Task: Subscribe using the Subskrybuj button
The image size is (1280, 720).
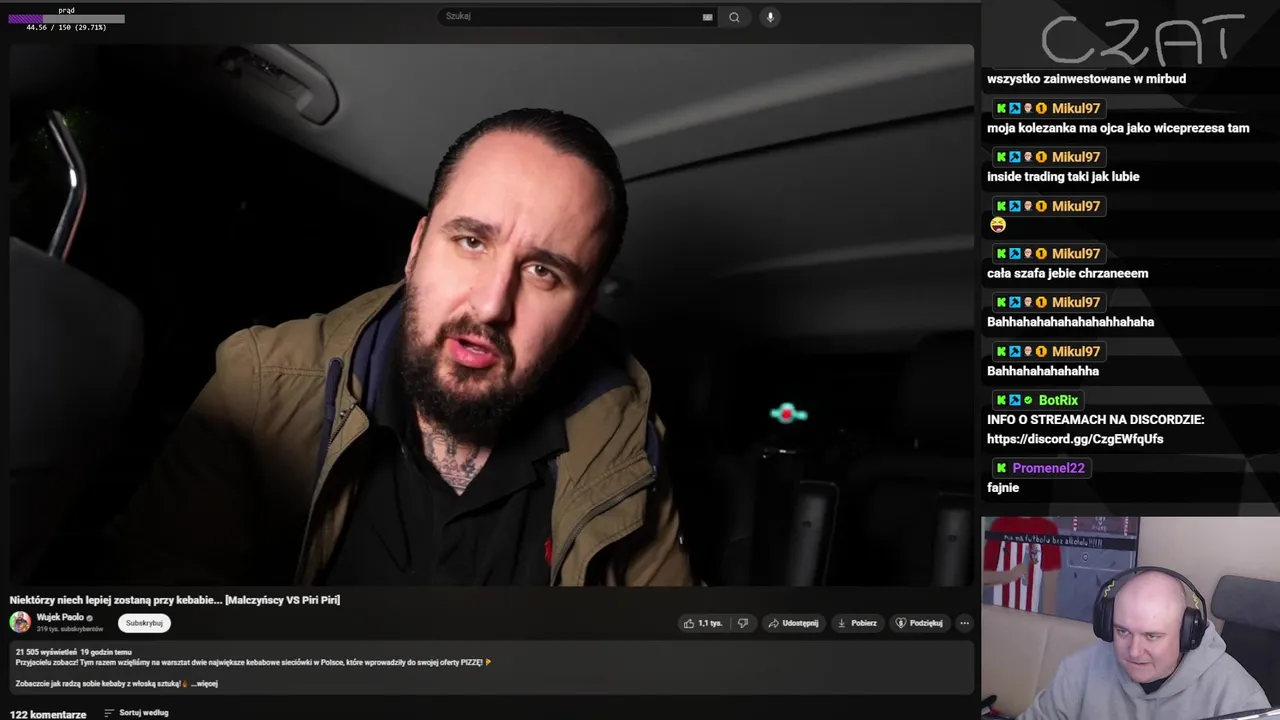Action: click(144, 623)
